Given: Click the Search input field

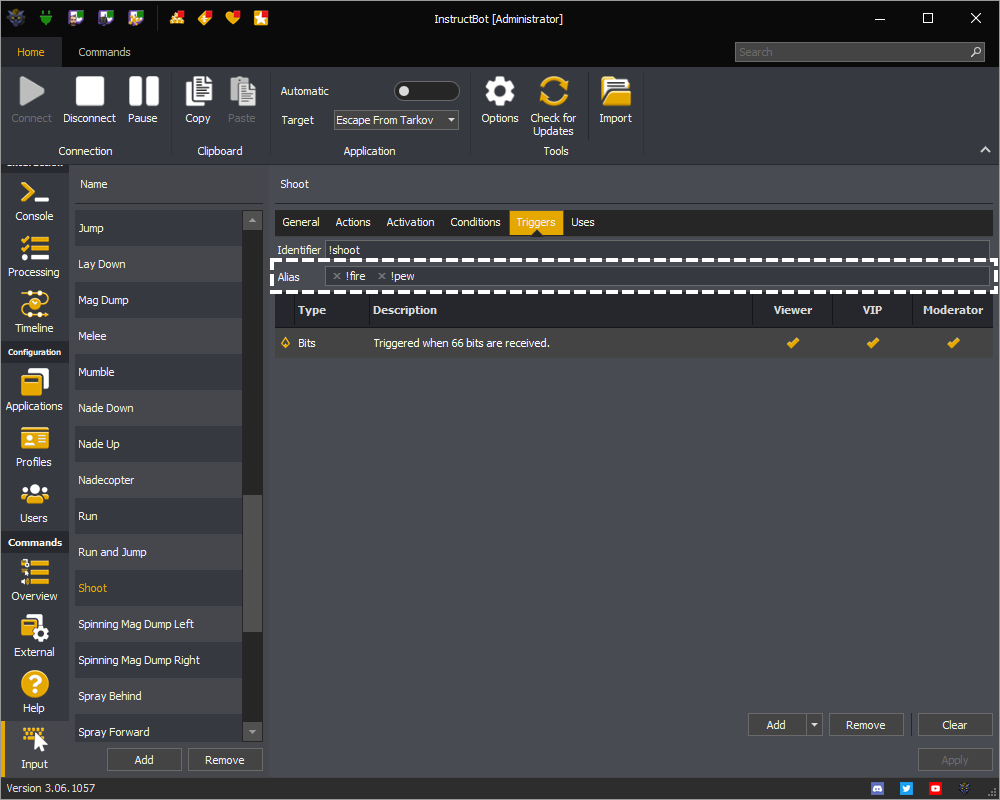Looking at the screenshot, I should (x=852, y=52).
